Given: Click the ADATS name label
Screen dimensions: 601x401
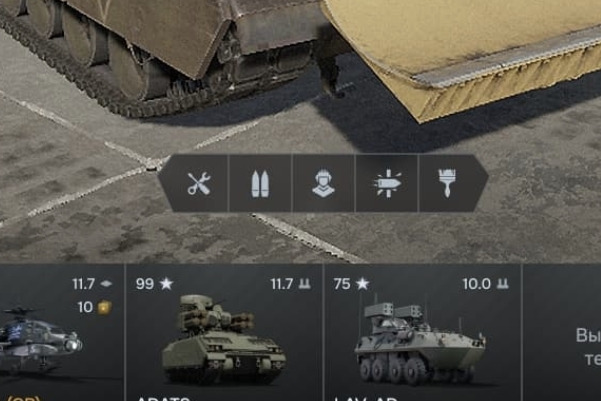Looking at the screenshot, I should tap(164, 399).
